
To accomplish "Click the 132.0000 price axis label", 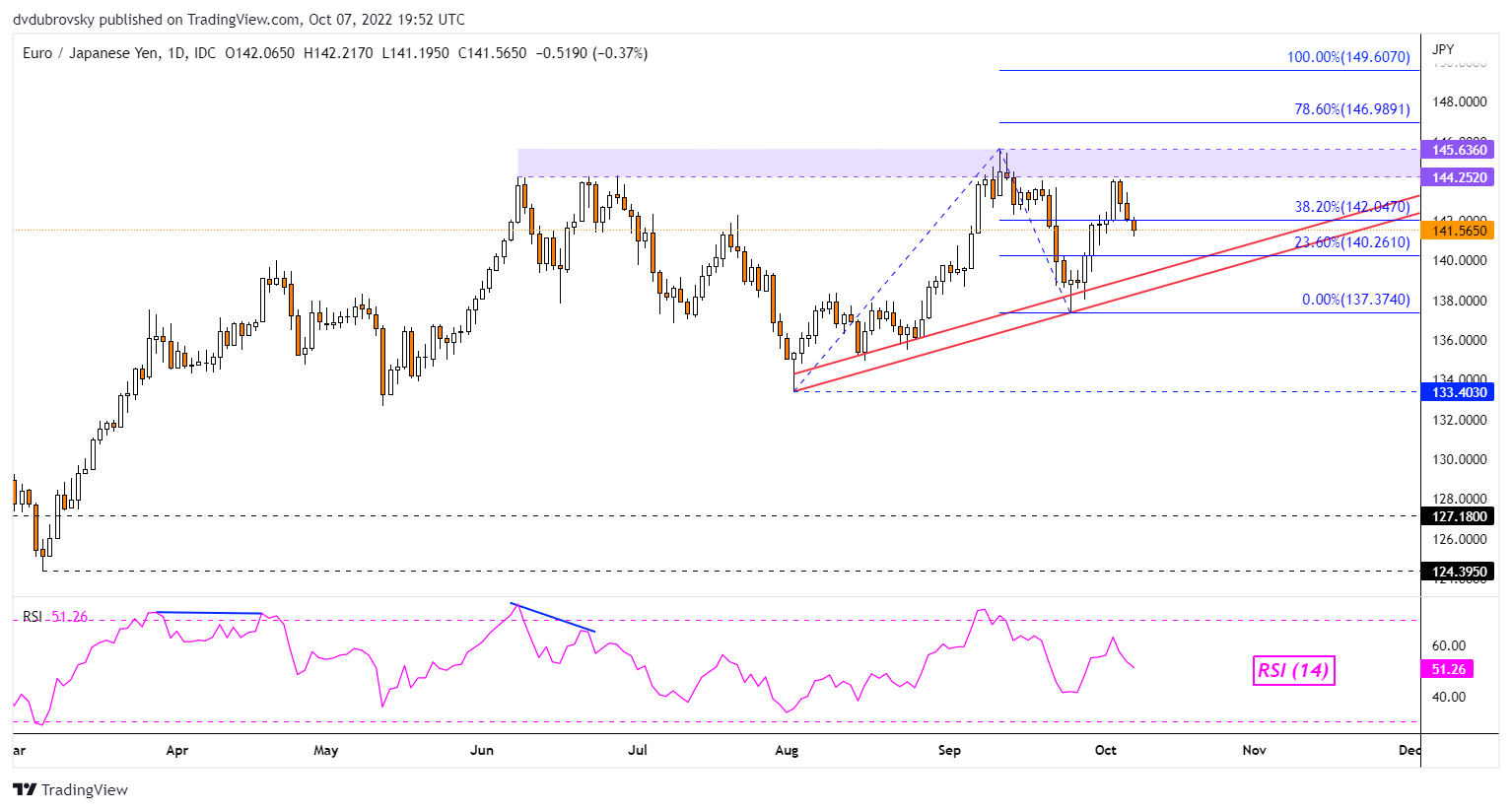I will 1460,420.
